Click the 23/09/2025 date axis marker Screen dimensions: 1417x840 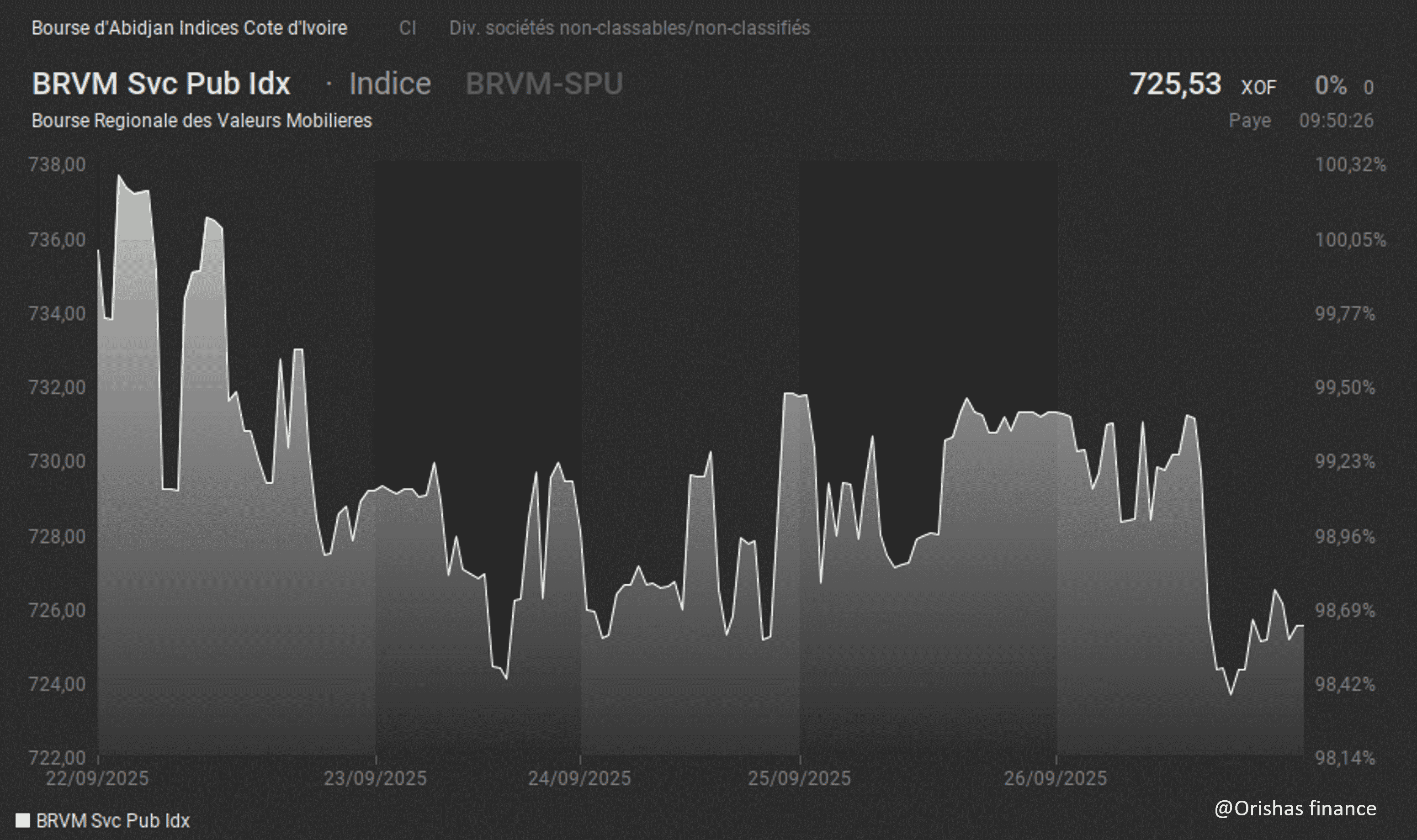click(375, 778)
